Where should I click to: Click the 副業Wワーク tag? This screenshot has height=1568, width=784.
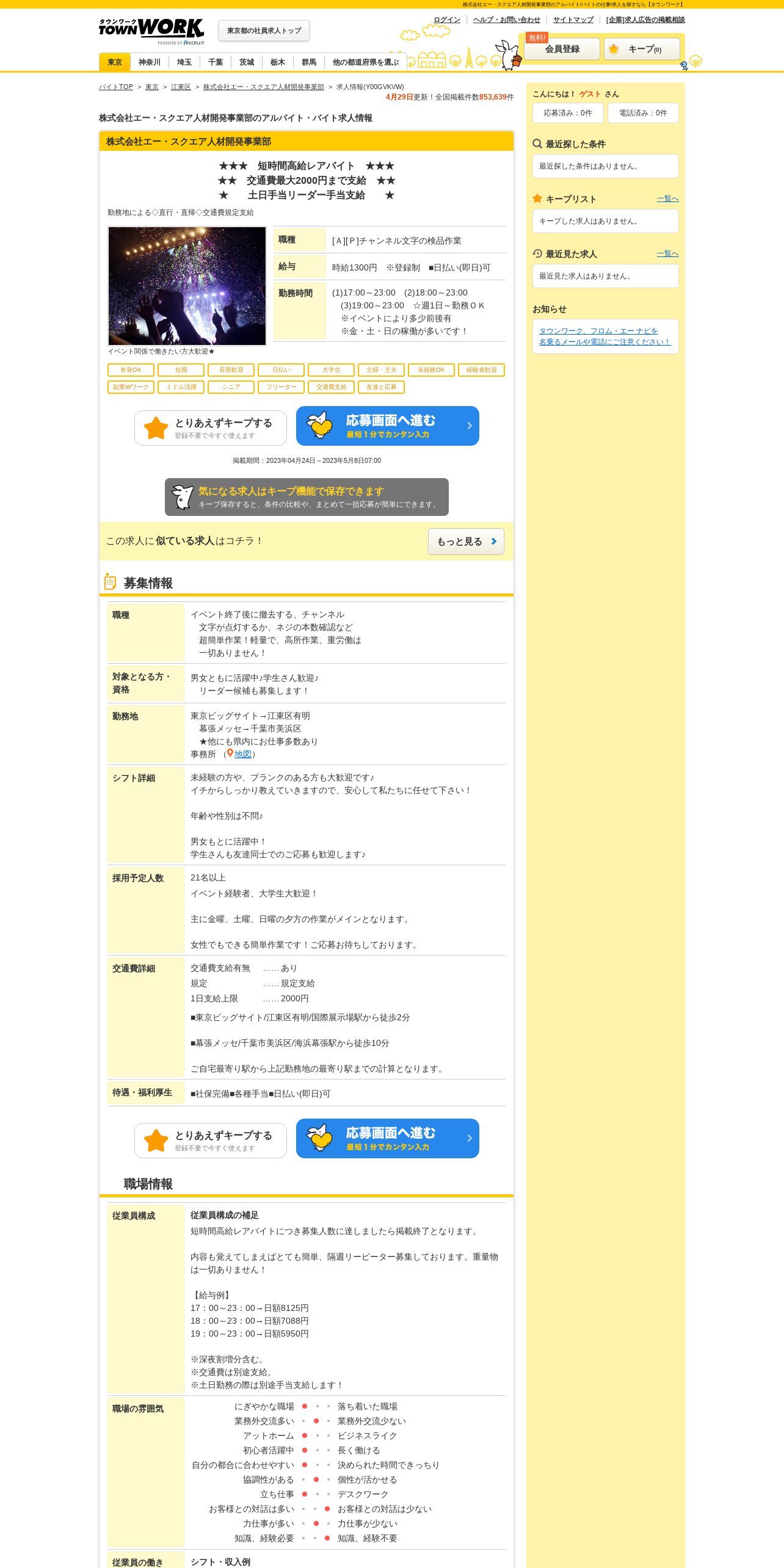(131, 387)
